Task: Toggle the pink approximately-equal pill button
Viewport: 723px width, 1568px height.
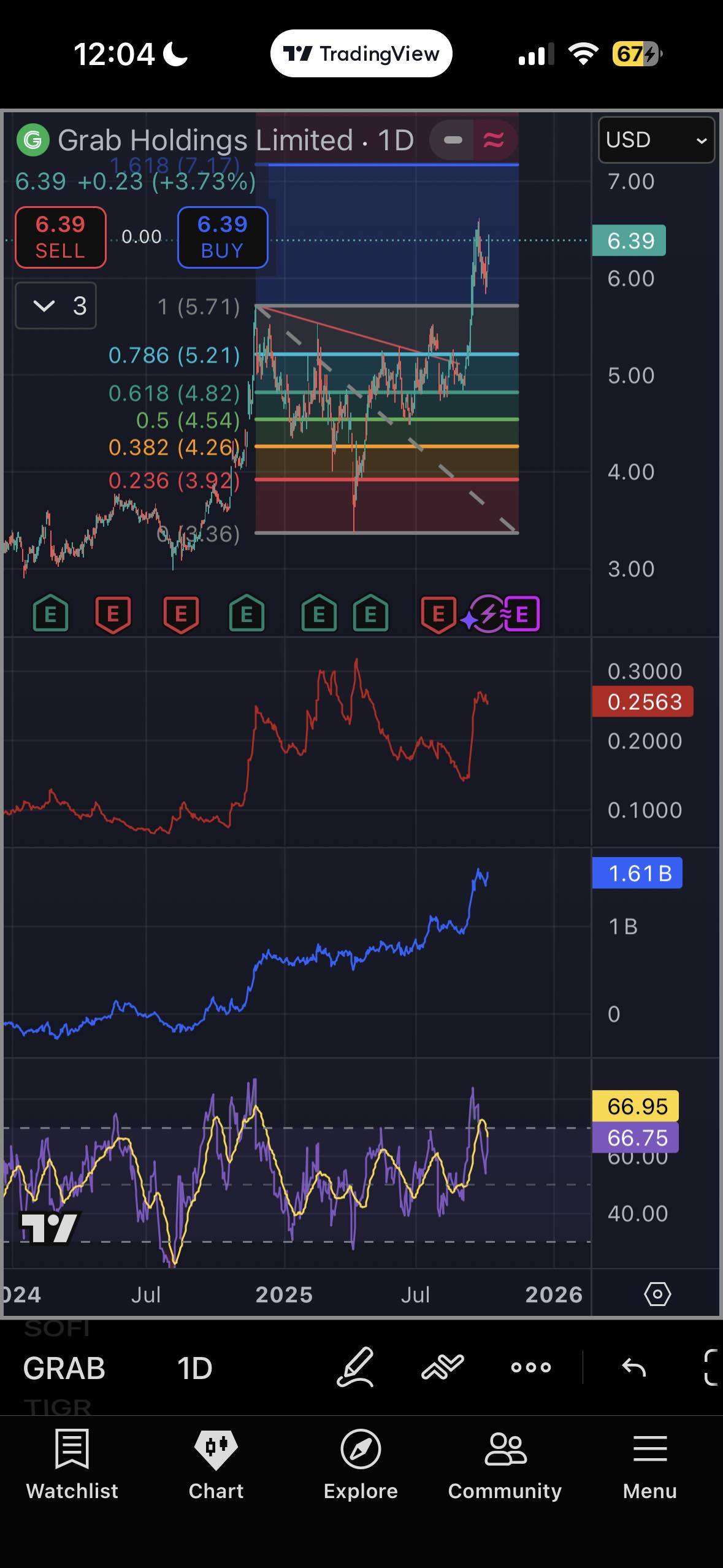Action: pos(494,140)
